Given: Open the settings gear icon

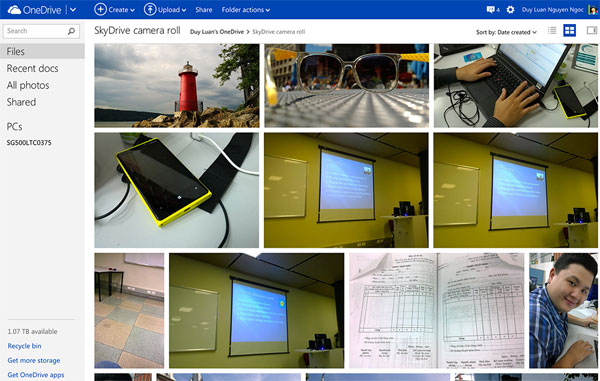Looking at the screenshot, I should (x=510, y=10).
